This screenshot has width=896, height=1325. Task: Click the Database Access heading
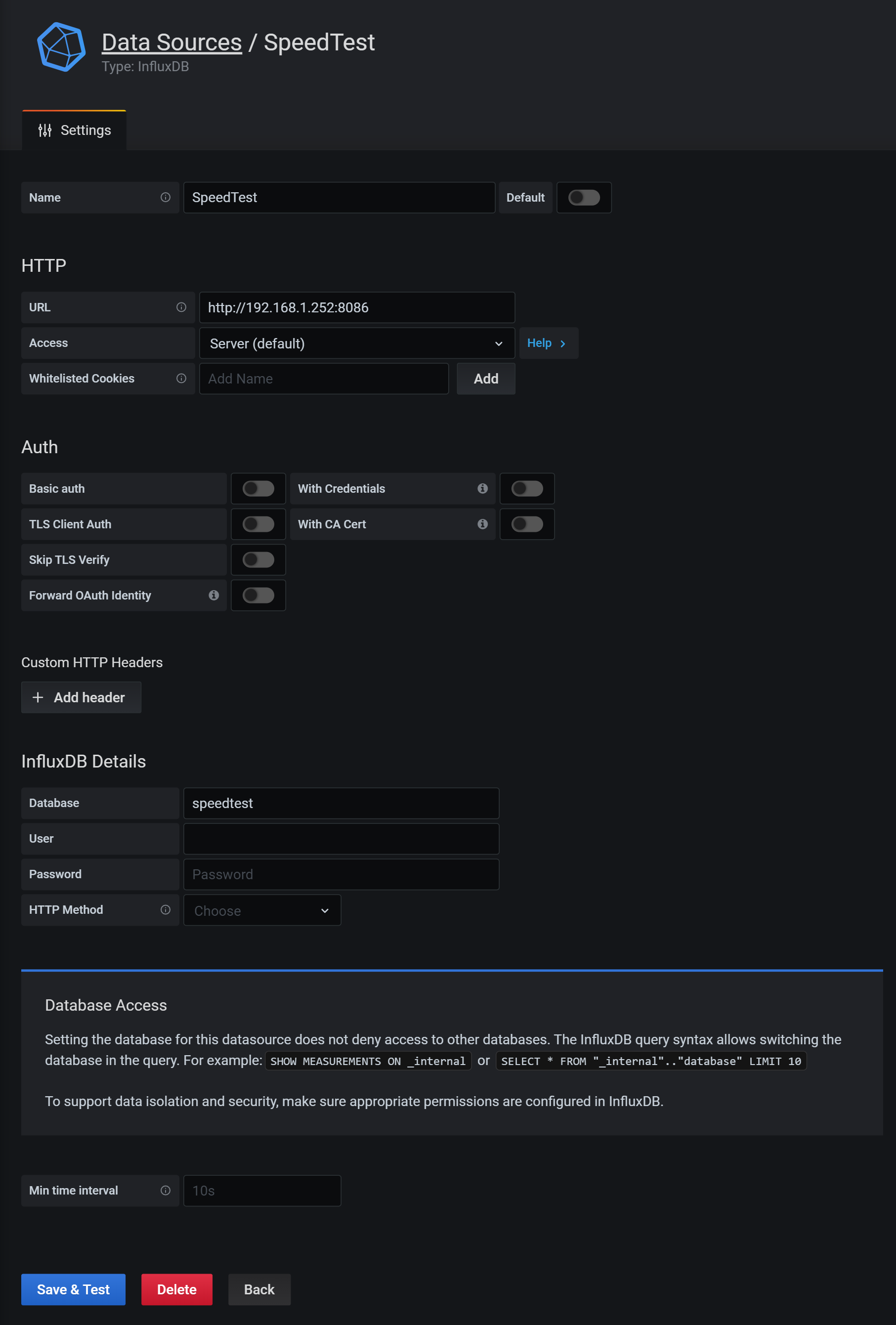click(106, 1005)
